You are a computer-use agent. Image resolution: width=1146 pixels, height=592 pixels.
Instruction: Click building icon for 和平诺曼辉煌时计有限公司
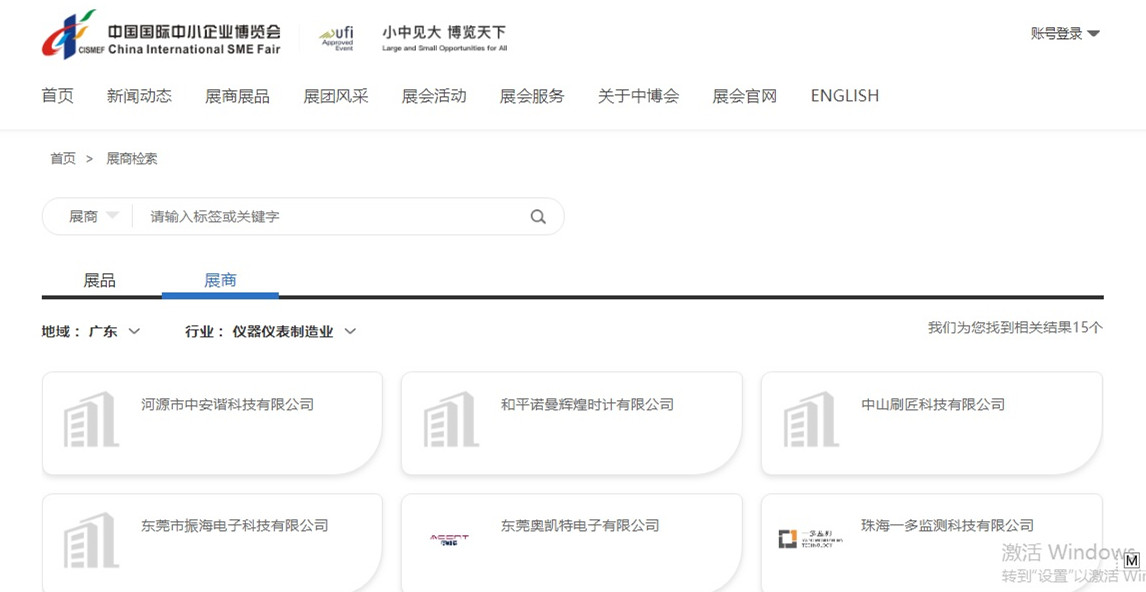pyautogui.click(x=451, y=420)
